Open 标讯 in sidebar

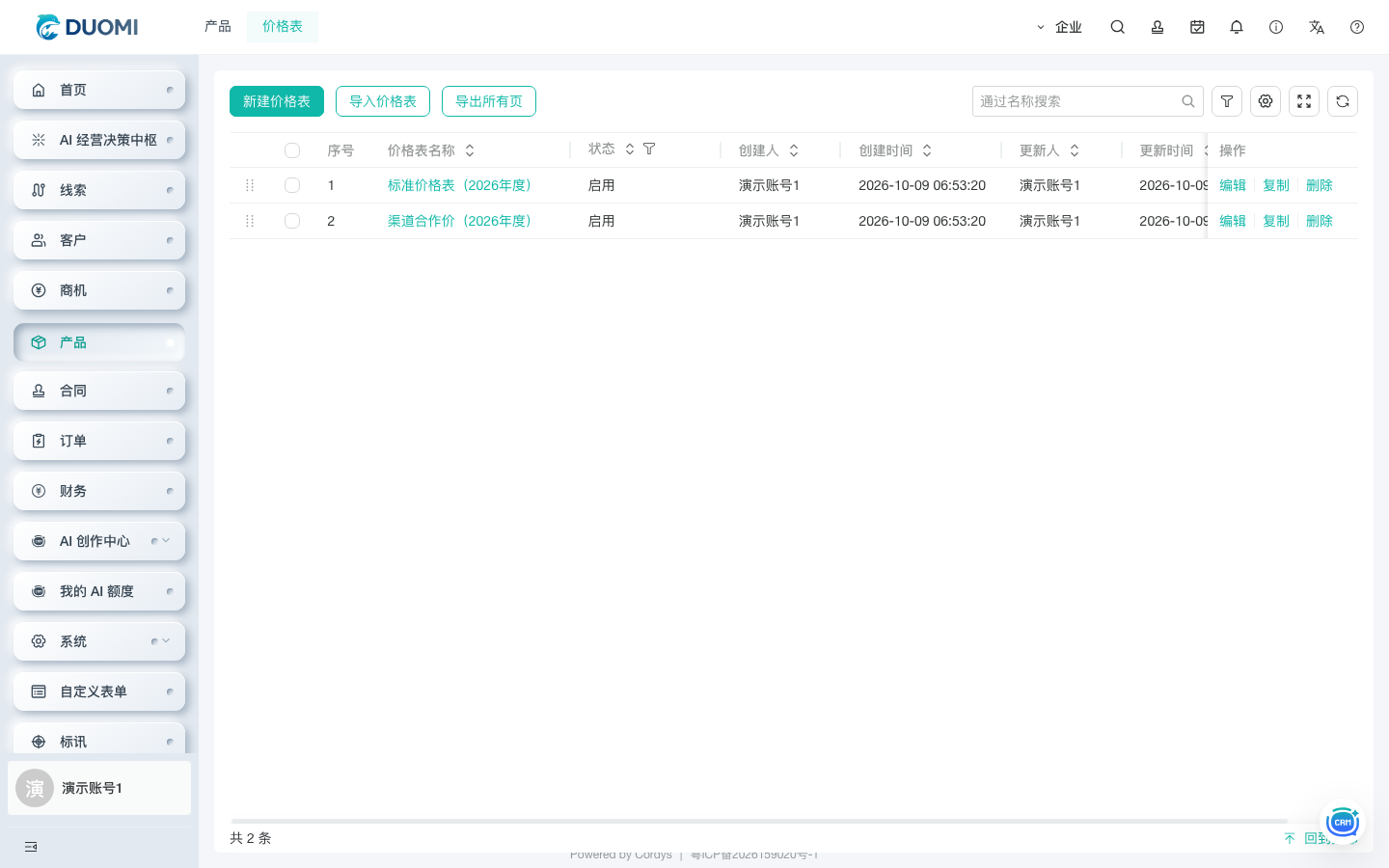click(99, 739)
